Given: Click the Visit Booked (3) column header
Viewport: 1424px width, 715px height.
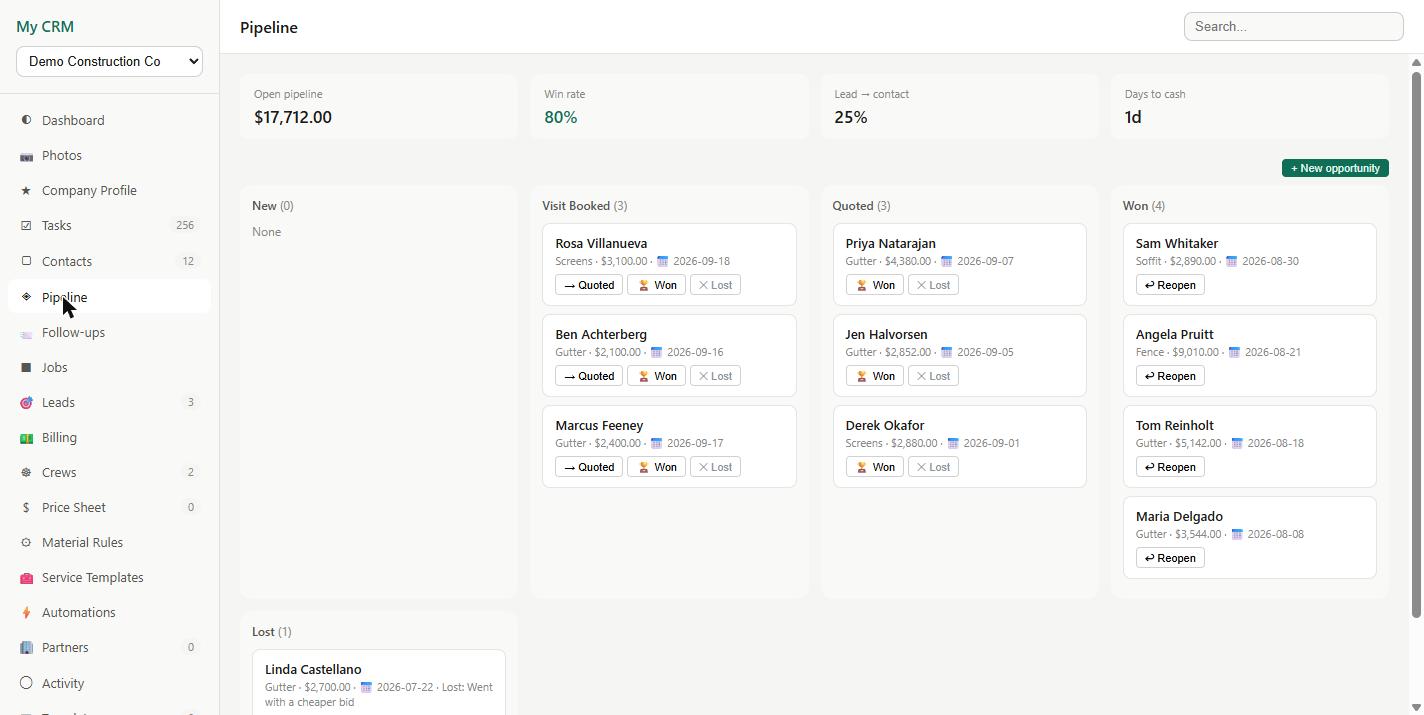Looking at the screenshot, I should 585,206.
